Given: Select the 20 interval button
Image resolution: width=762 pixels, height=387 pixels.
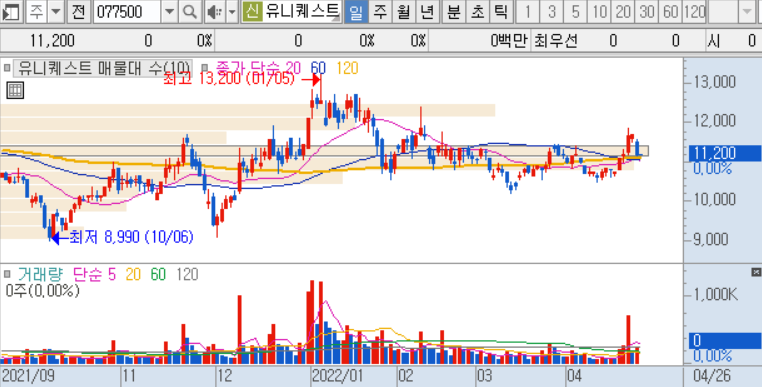Looking at the screenshot, I should [623, 12].
